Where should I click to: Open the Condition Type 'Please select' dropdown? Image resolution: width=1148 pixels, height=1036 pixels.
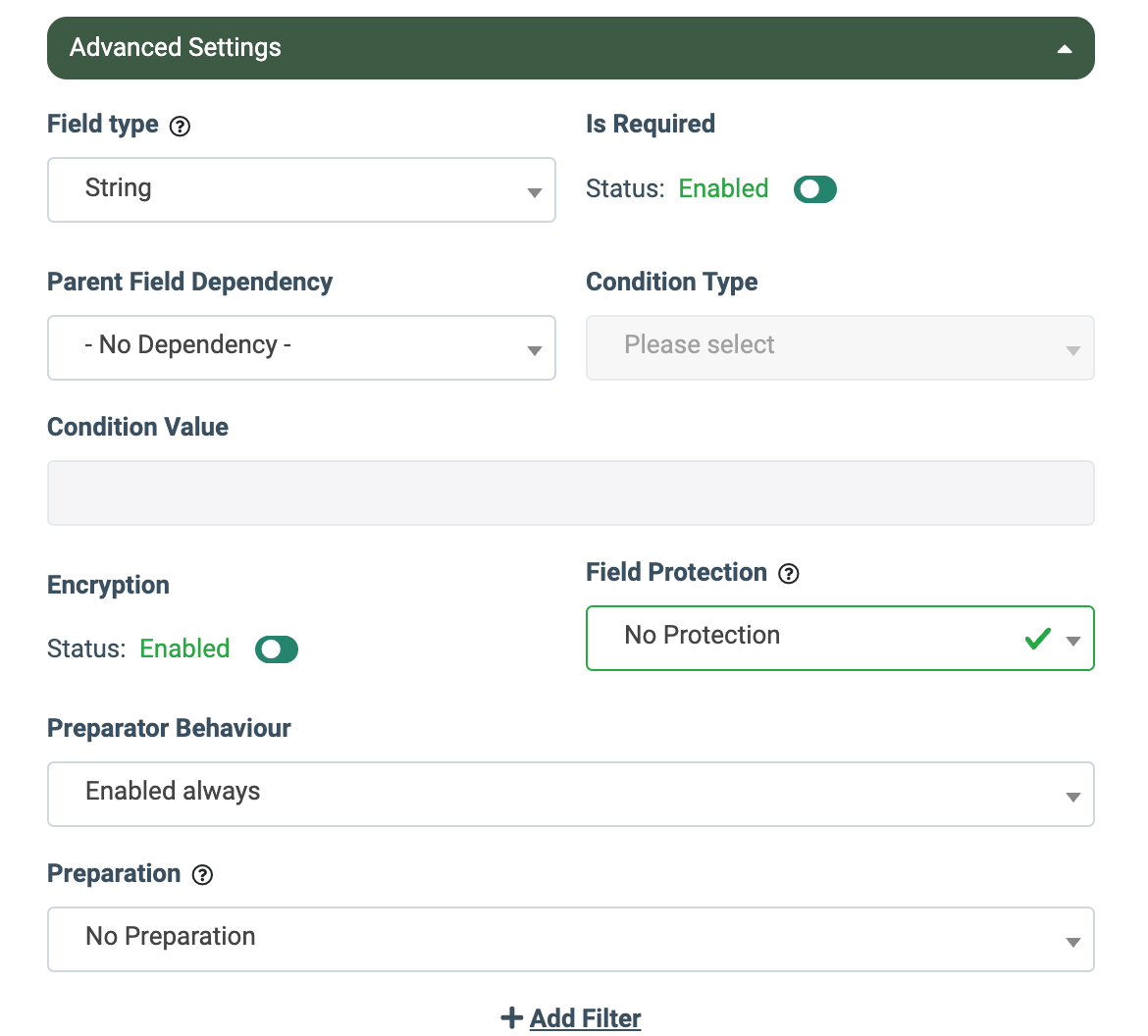(839, 347)
